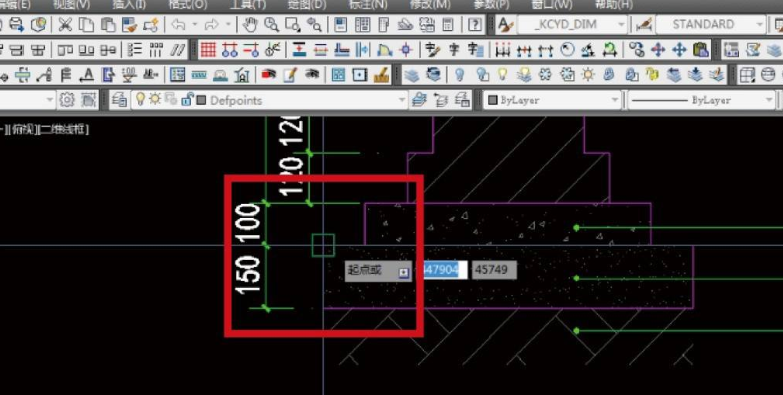Open the help question mark icon

pyautogui.click(x=476, y=24)
